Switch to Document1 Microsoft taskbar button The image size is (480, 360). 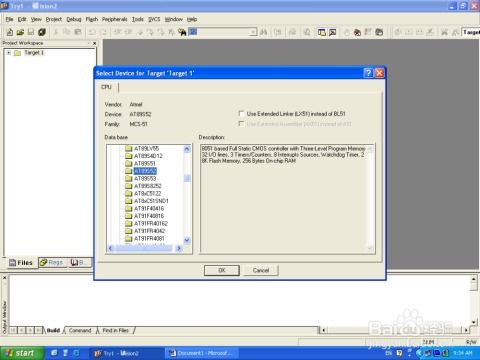tap(202, 353)
